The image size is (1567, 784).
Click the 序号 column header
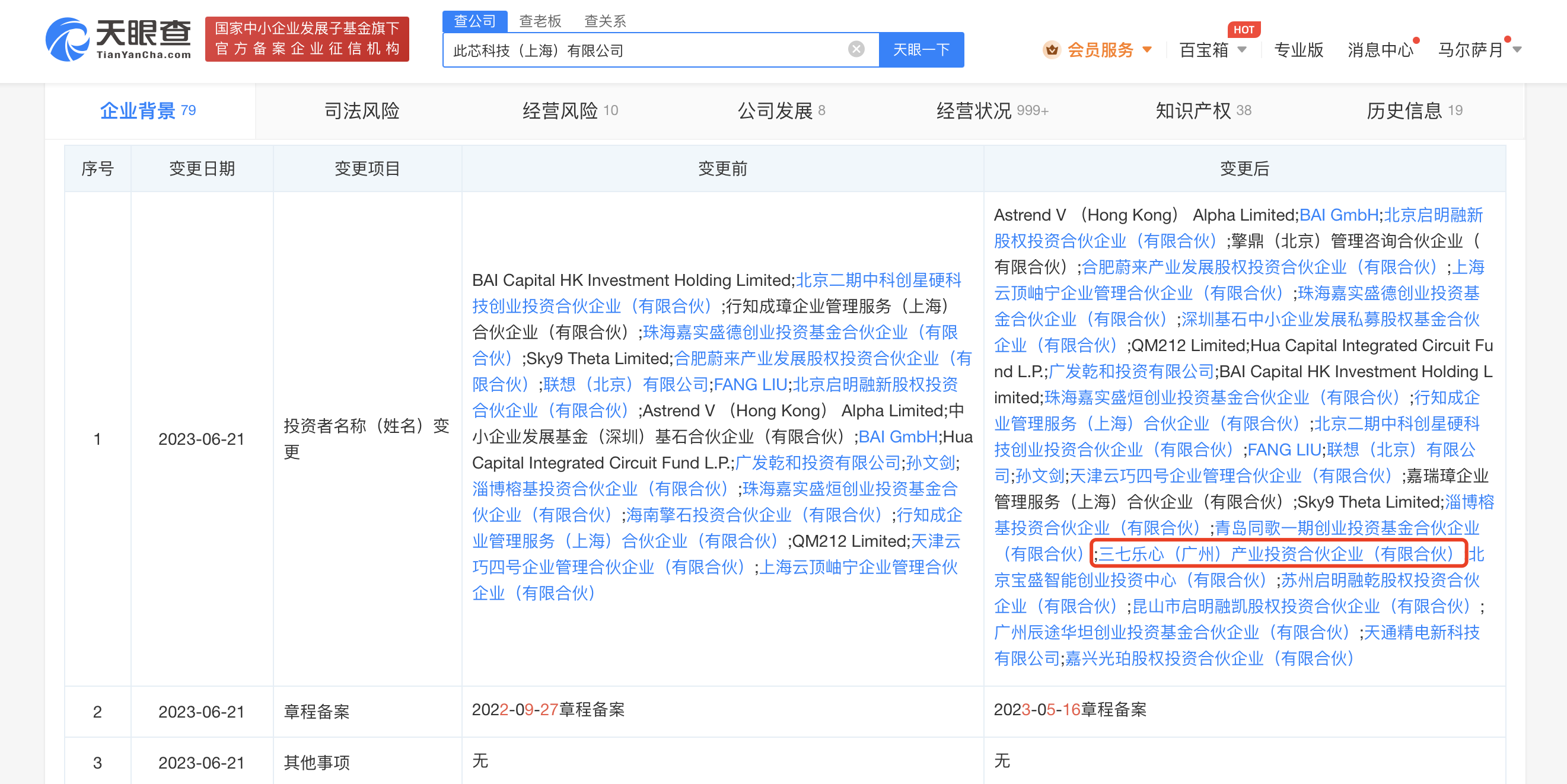point(97,168)
